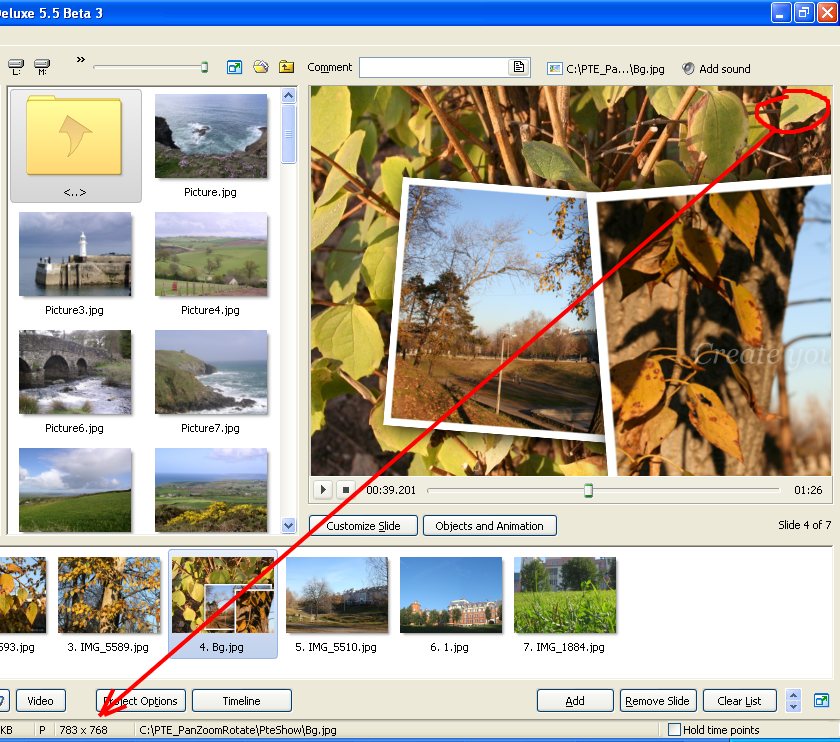Enable Hold time points checkbox

click(x=674, y=730)
